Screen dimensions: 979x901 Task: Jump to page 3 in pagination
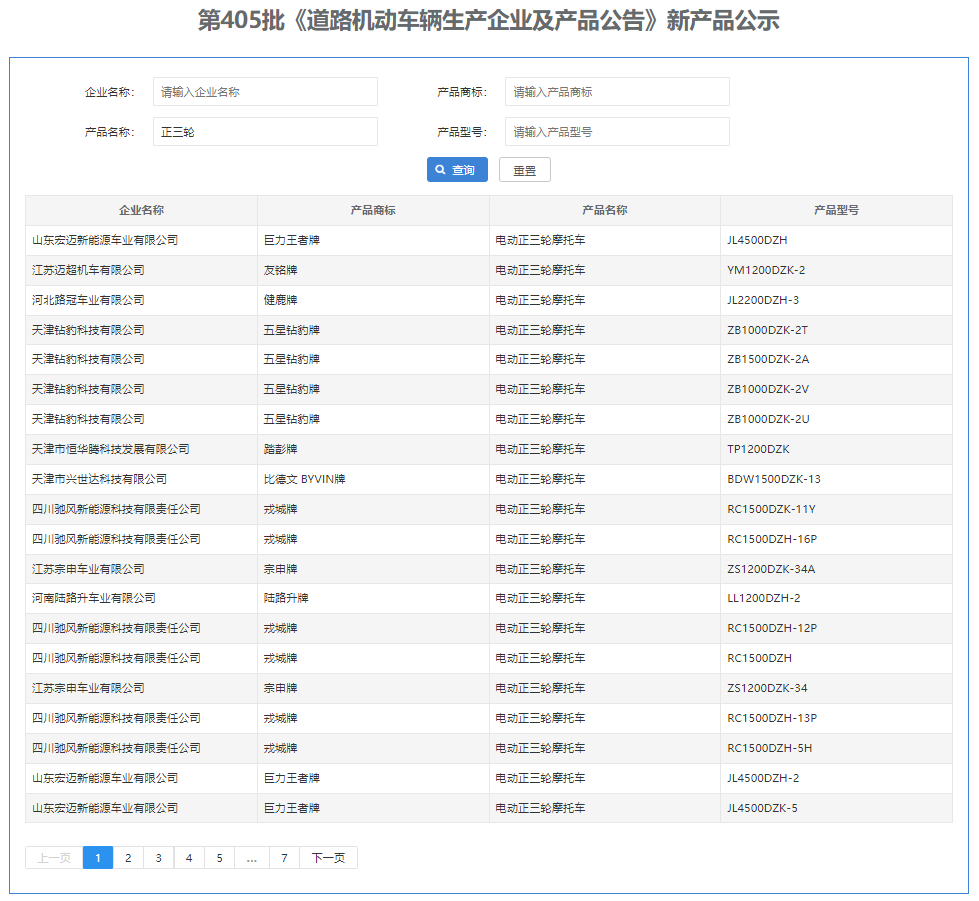(158, 858)
